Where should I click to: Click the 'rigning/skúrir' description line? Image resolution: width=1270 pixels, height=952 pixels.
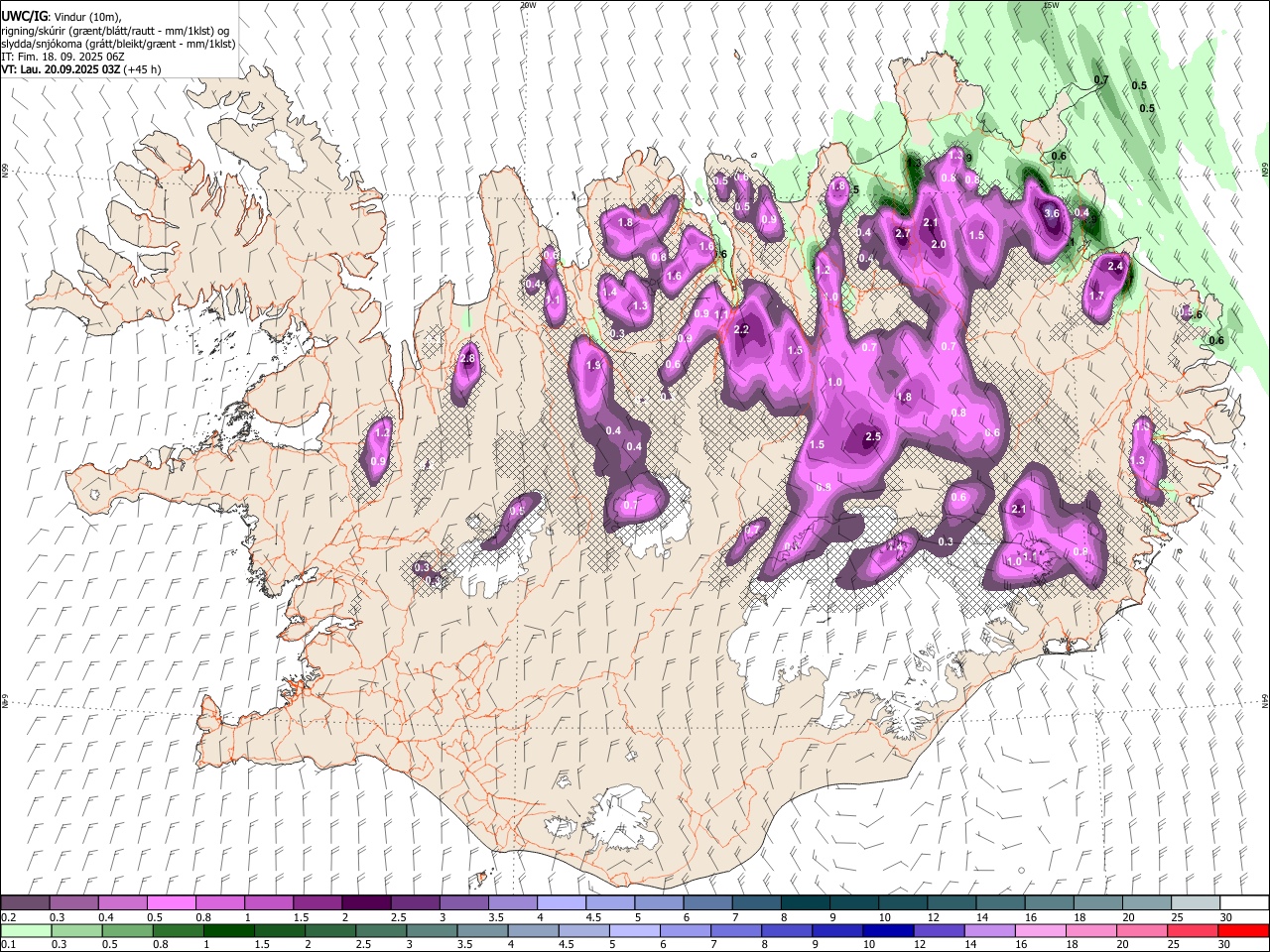coord(115,31)
